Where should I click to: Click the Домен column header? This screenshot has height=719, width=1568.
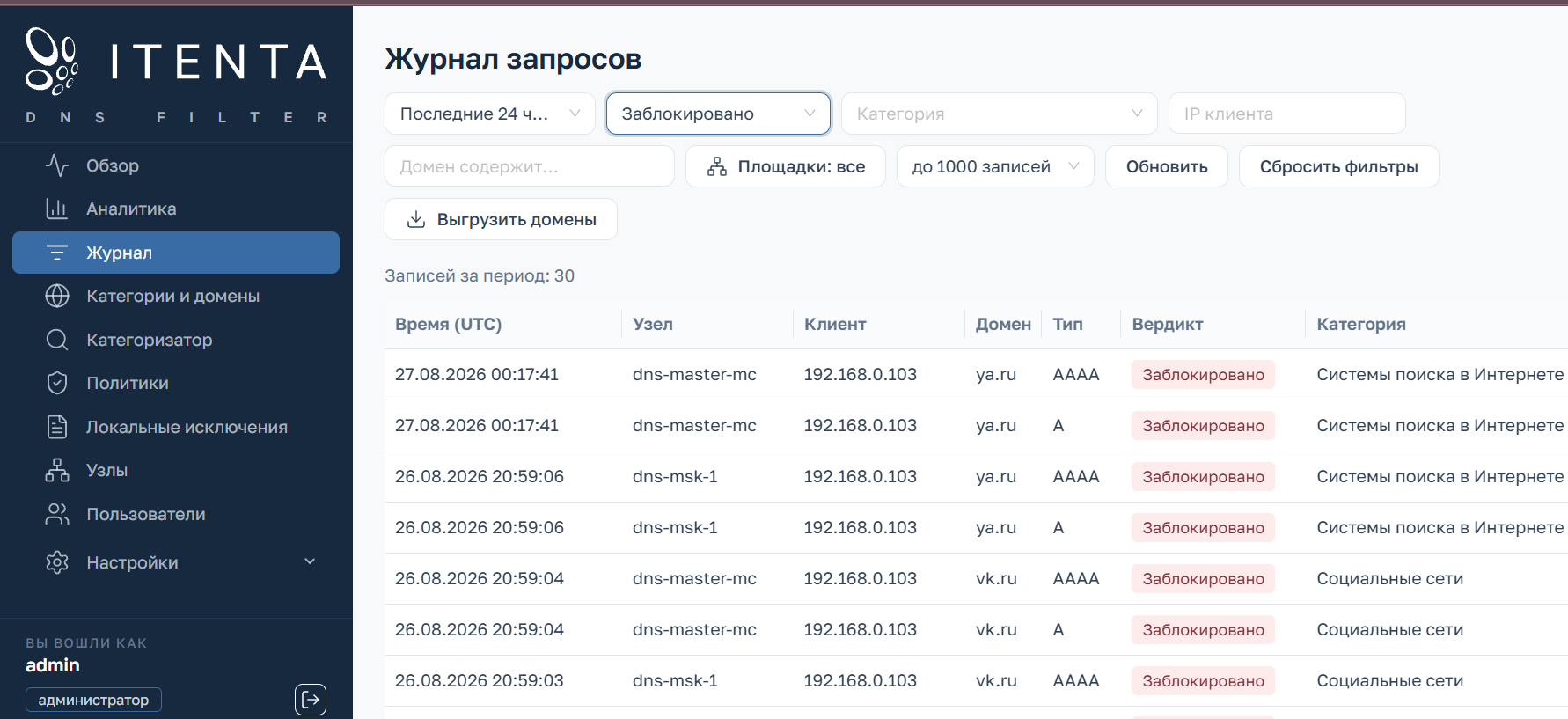1003,324
